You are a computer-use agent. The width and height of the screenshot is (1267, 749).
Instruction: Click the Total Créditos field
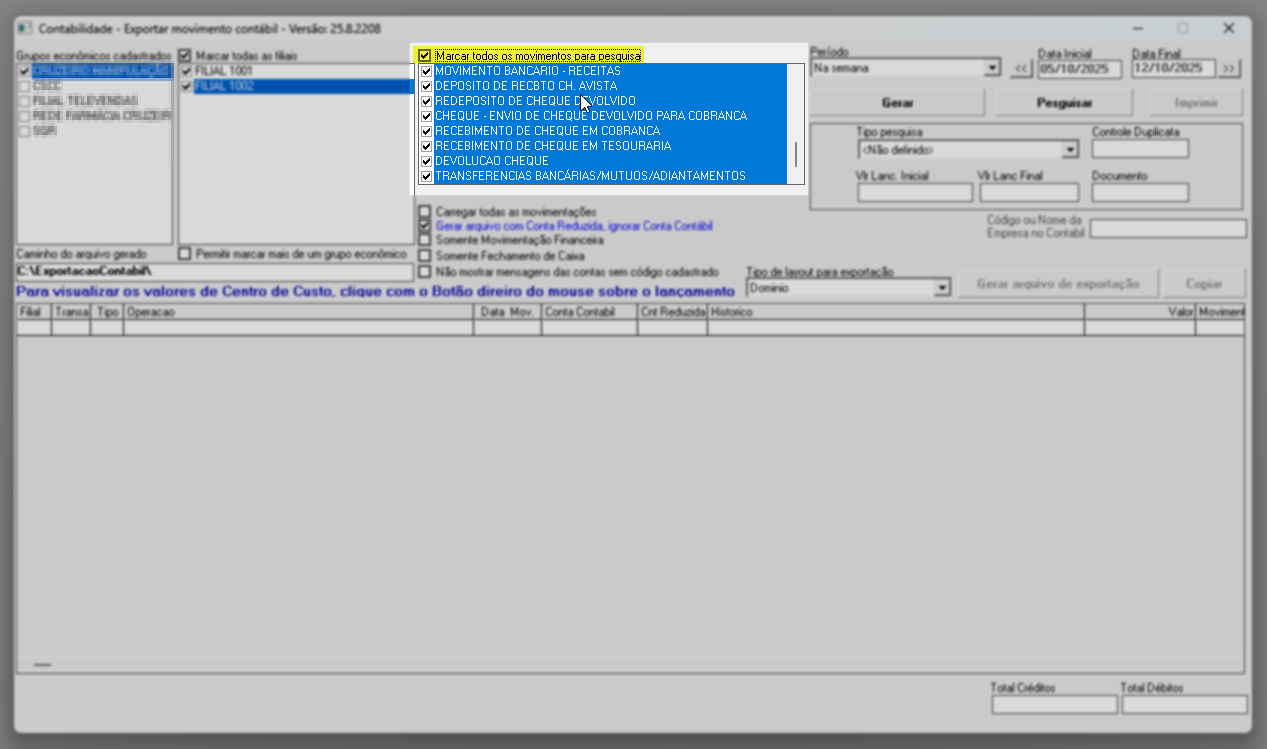[1054, 704]
